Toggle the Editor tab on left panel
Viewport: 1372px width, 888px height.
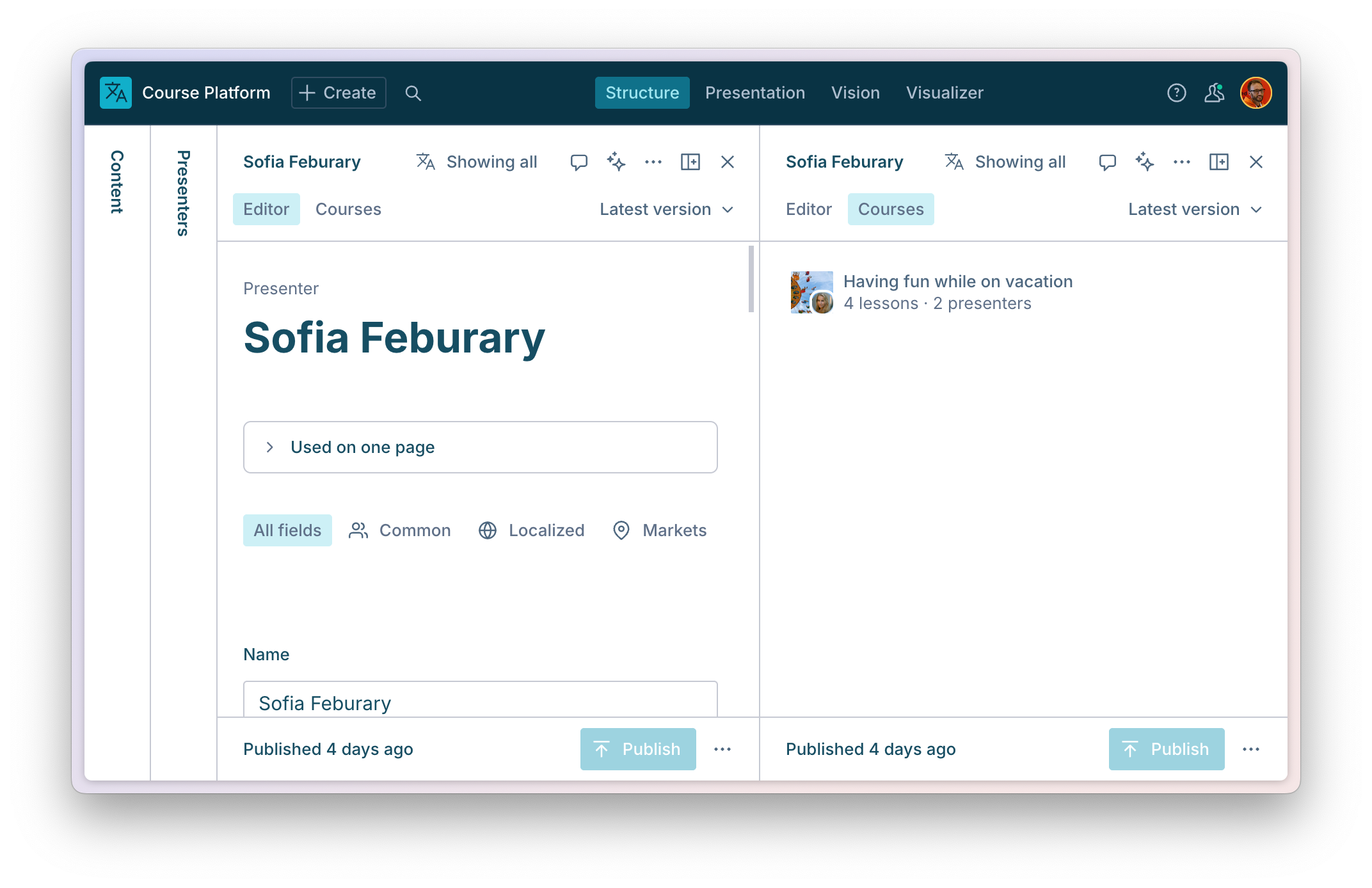click(x=265, y=209)
